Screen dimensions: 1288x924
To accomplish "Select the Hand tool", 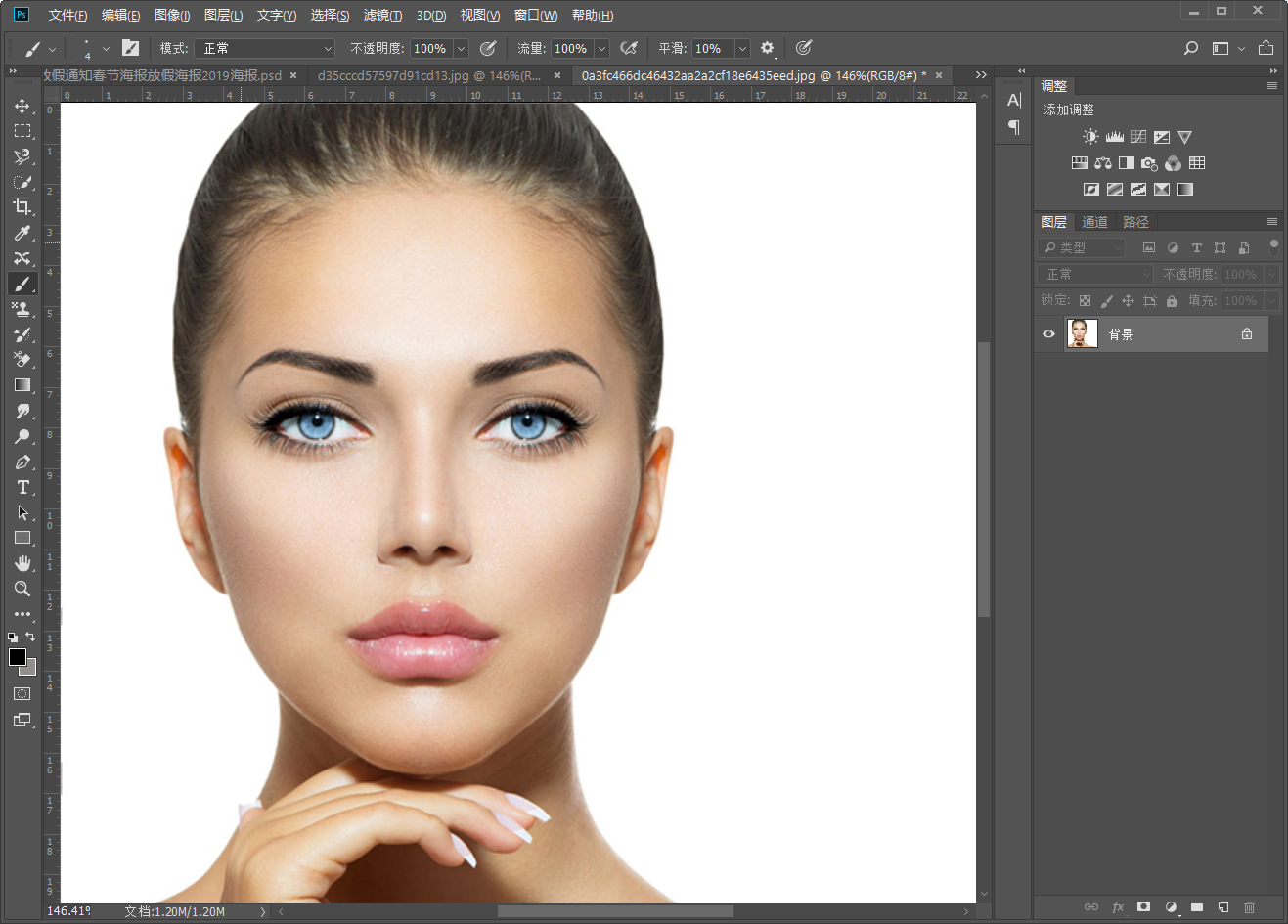I will (22, 563).
